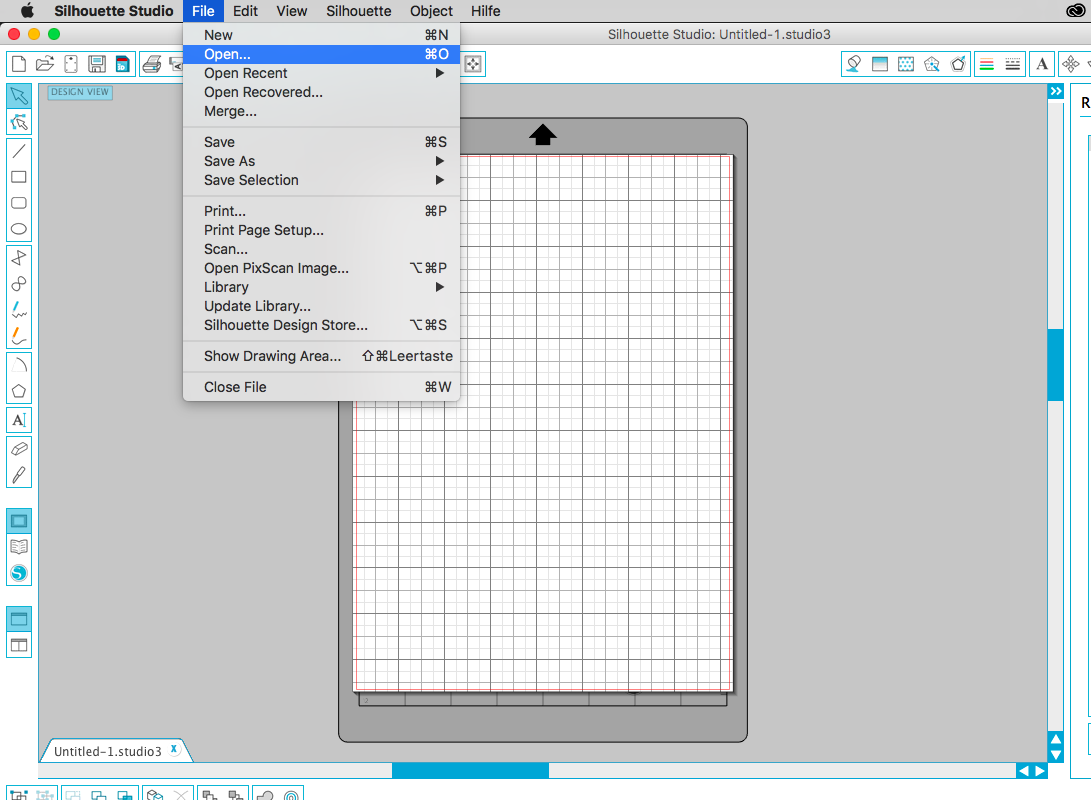Select Merge... in the File menu
Image resolution: width=1091 pixels, height=800 pixels.
click(x=321, y=111)
